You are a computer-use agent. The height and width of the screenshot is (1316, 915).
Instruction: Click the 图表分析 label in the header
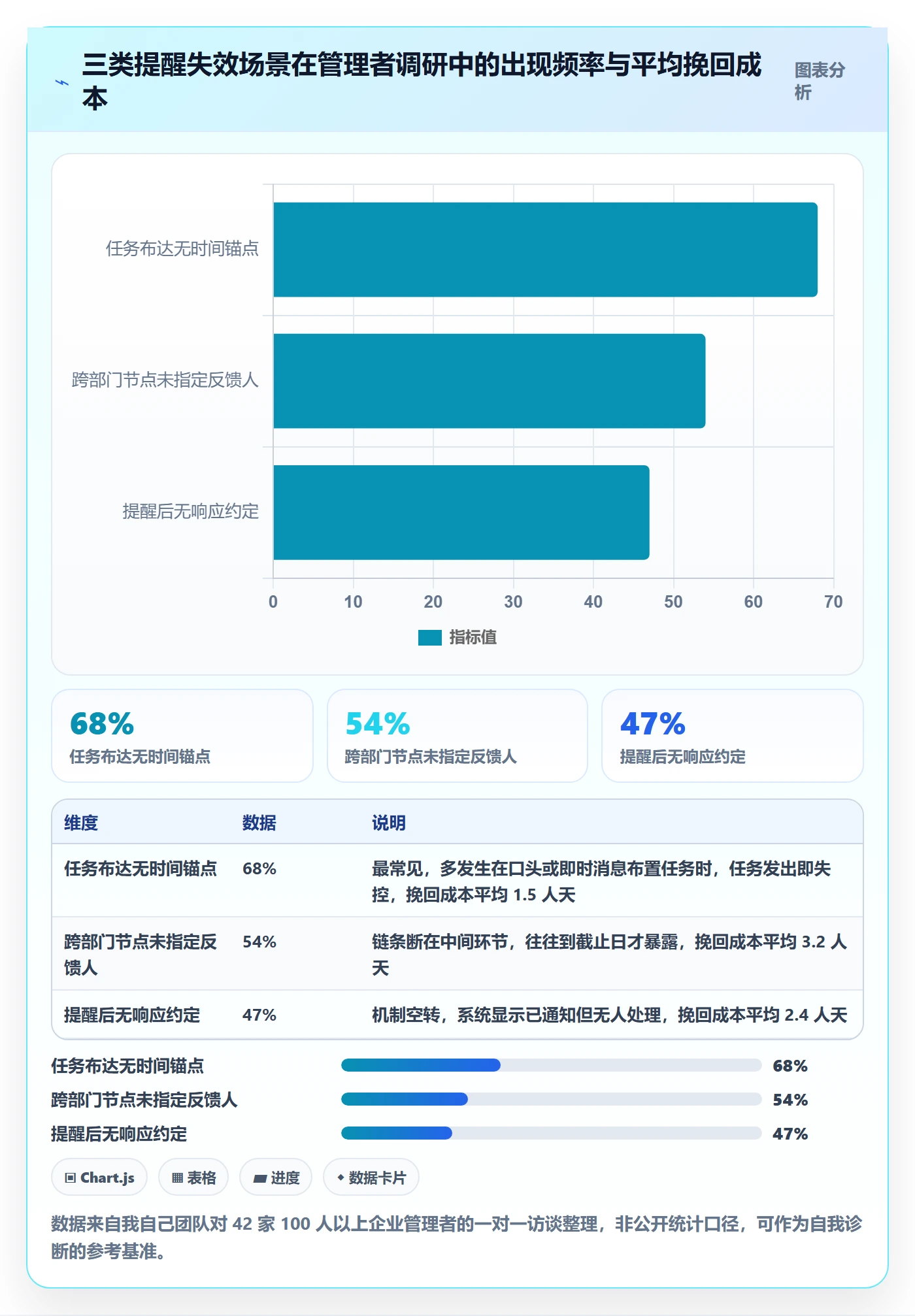coord(820,81)
